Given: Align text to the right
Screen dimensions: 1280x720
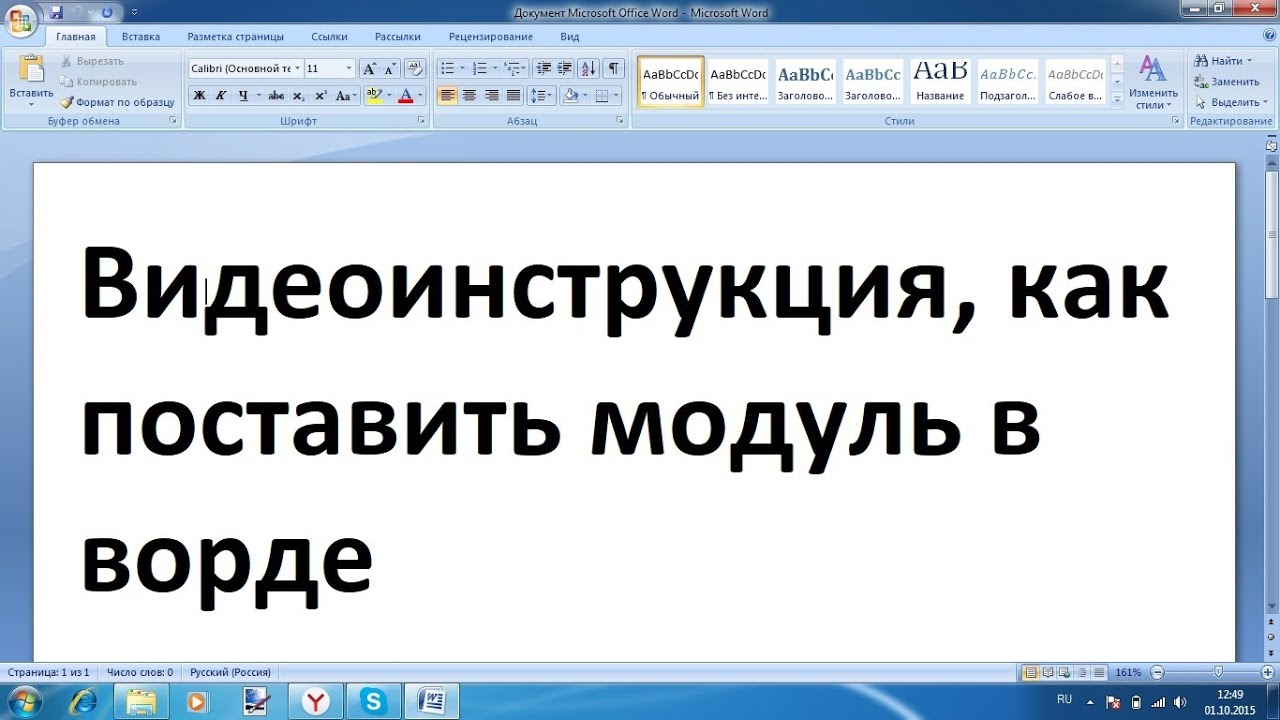Looking at the screenshot, I should tap(491, 96).
